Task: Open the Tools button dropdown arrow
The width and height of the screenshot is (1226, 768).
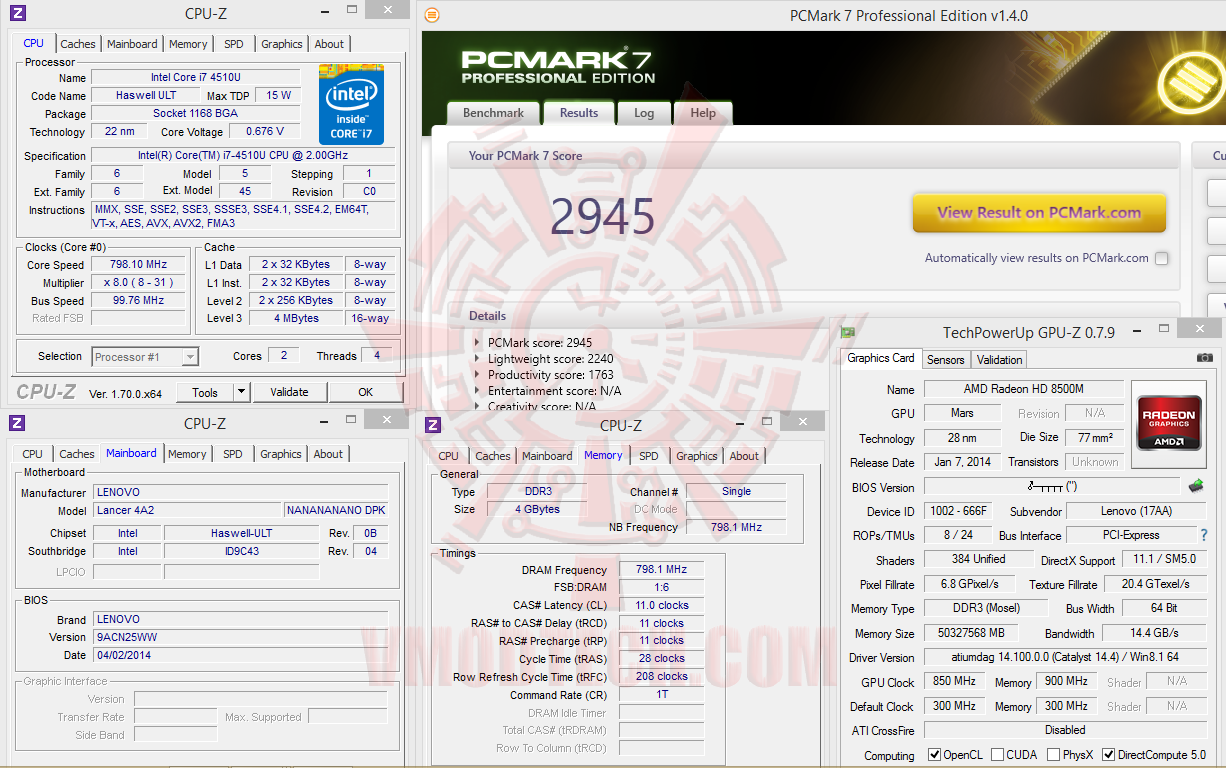Action: tap(241, 392)
